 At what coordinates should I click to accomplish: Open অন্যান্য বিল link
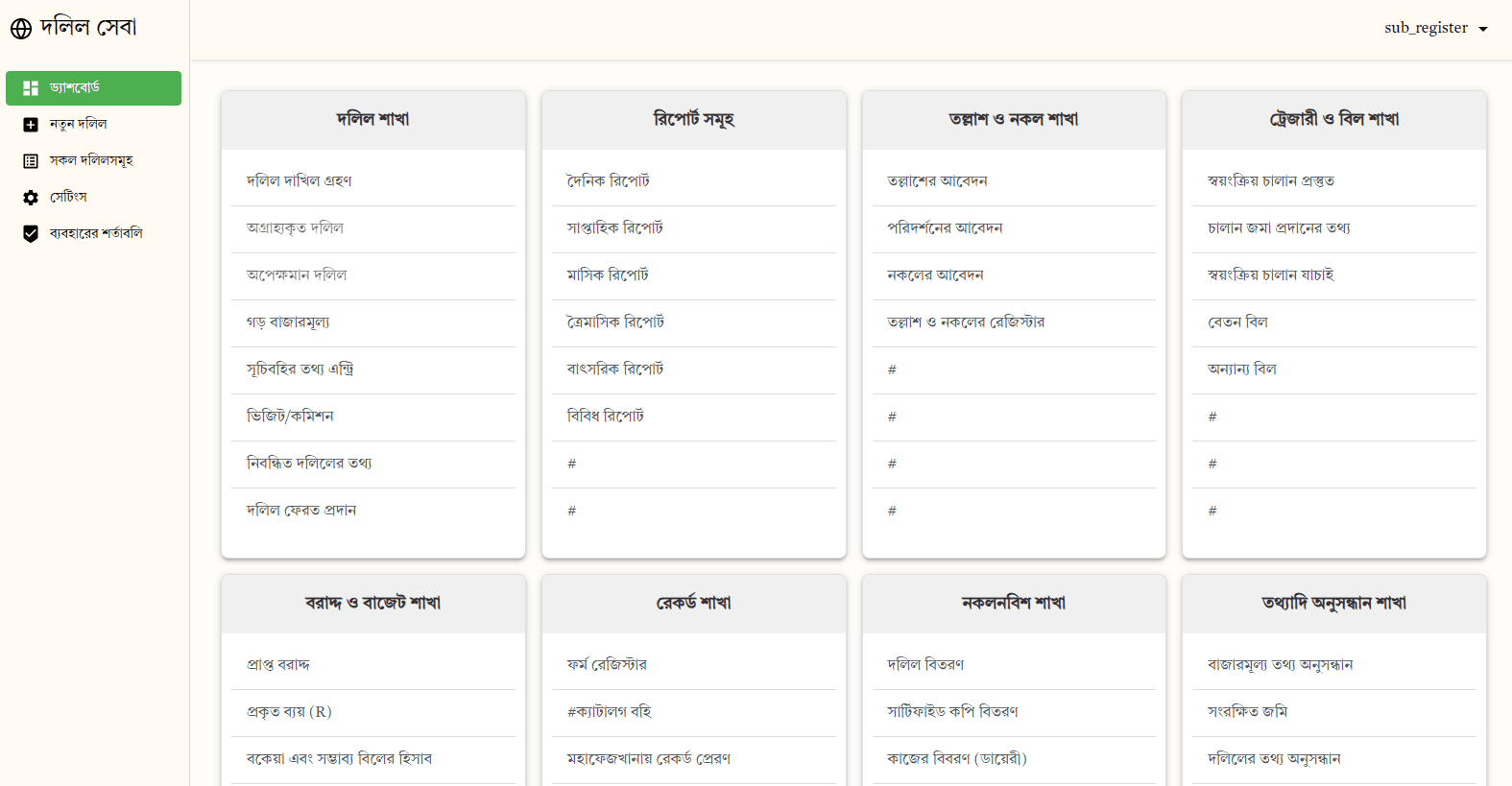point(1242,369)
